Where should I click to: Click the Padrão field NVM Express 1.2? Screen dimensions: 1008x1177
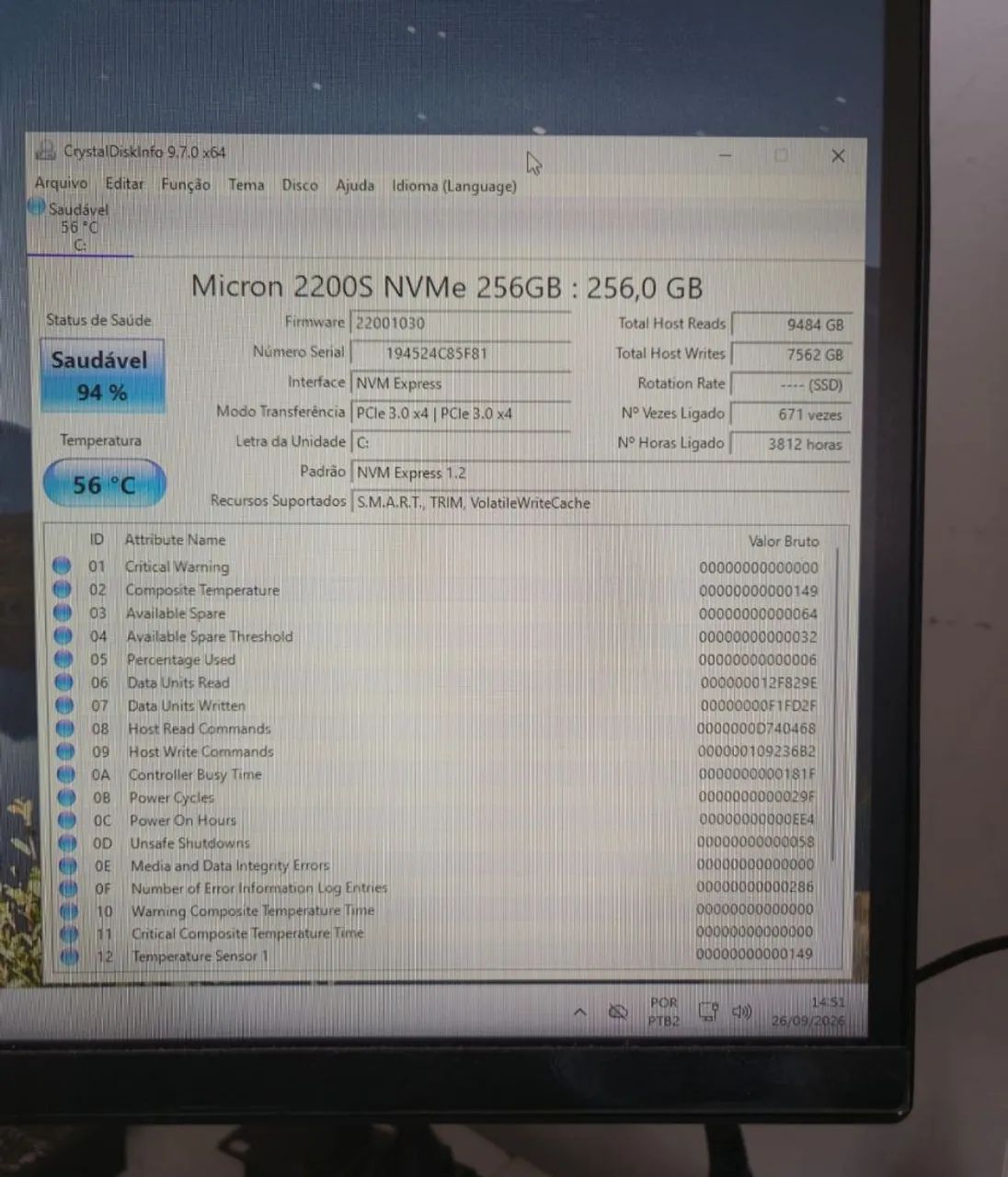(x=599, y=473)
